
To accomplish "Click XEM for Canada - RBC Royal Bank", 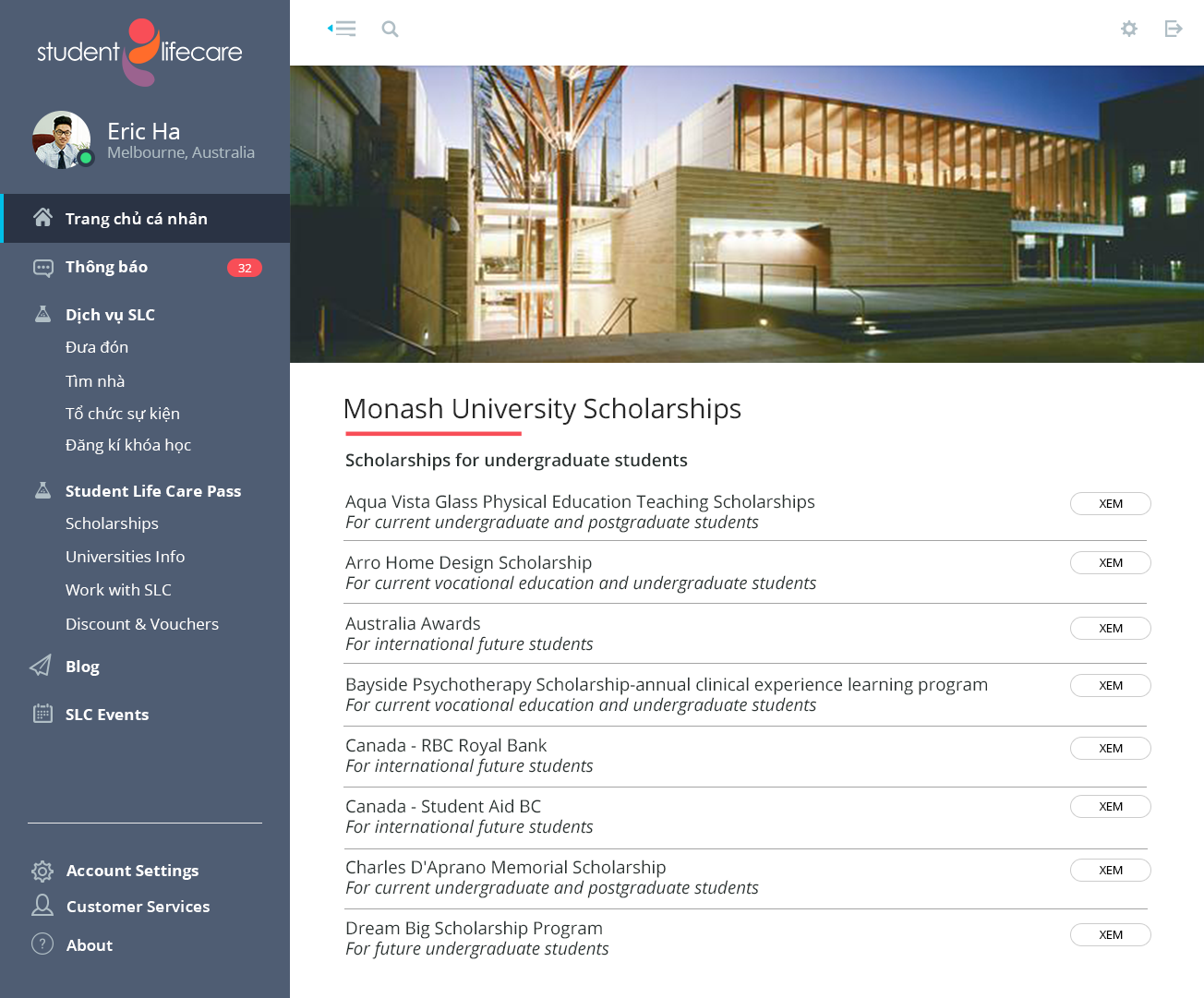I will coord(1111,749).
